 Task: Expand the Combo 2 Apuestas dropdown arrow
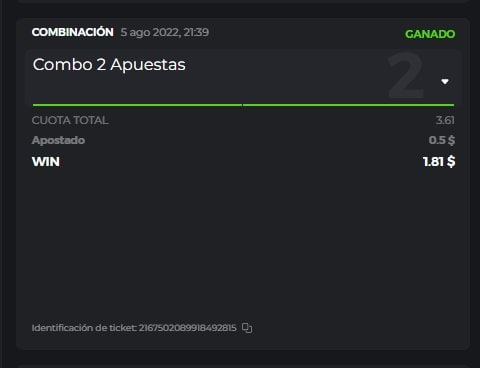(445, 82)
